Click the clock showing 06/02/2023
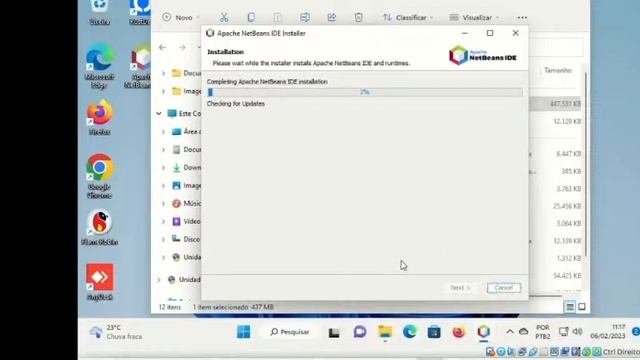640x360 pixels. click(x=608, y=331)
